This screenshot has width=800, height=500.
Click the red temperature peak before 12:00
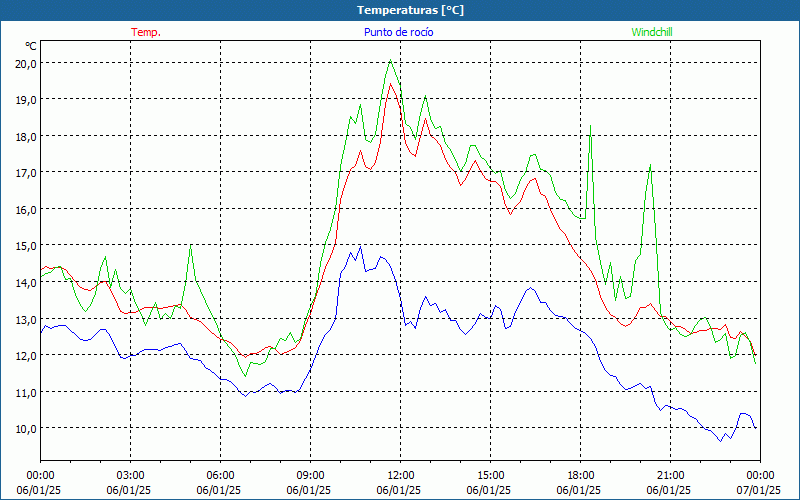pyautogui.click(x=391, y=84)
